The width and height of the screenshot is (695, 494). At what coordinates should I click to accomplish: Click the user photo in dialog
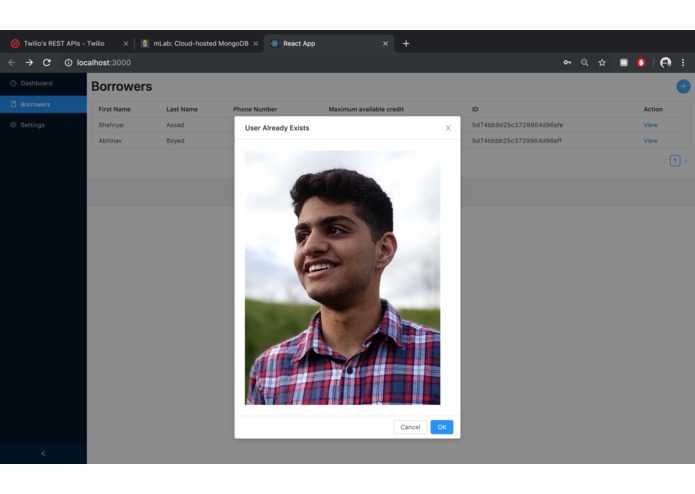[343, 277]
